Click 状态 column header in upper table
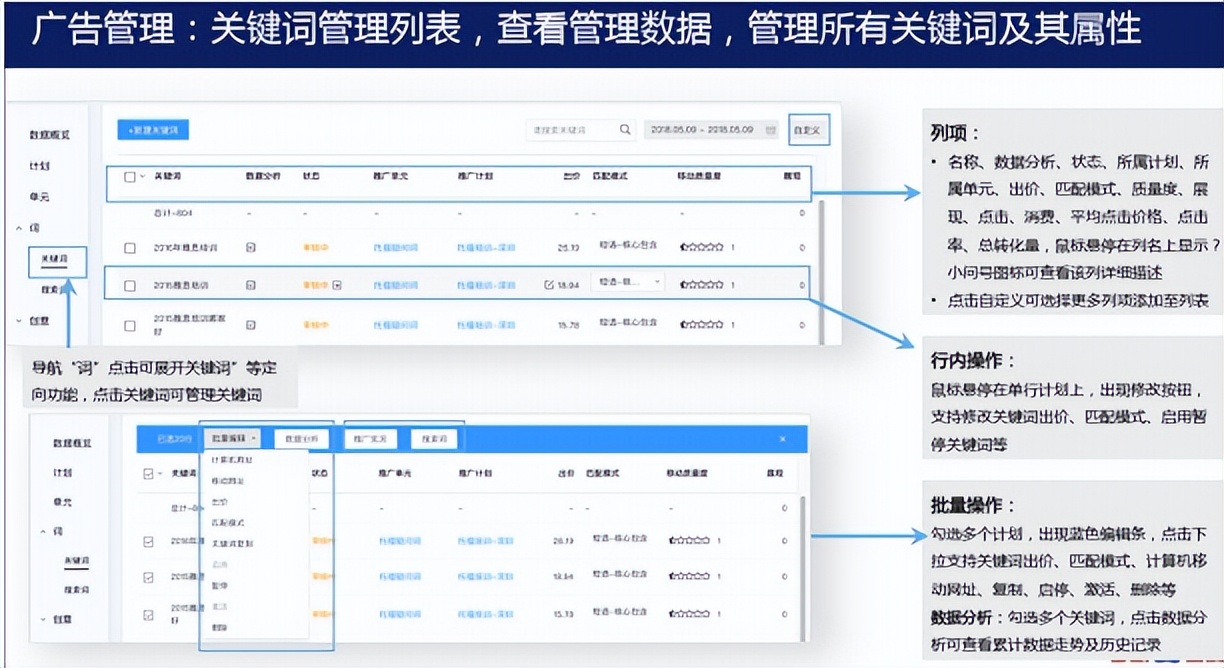The image size is (1224, 668). pos(312,176)
